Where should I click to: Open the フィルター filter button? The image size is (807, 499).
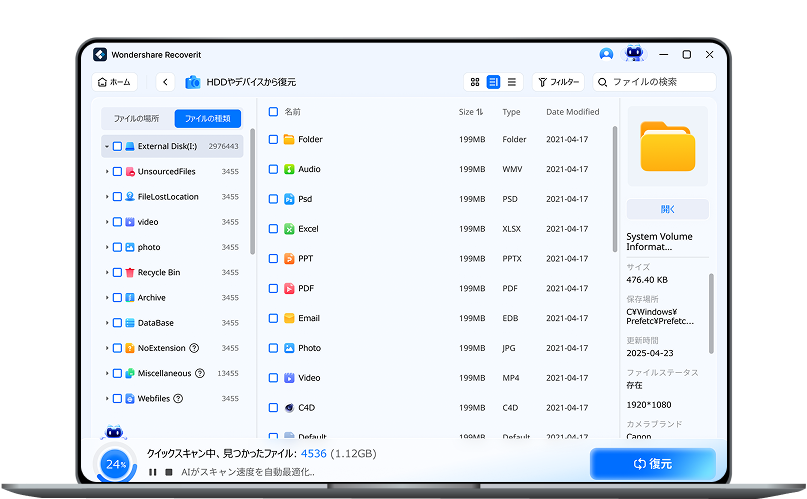[x=558, y=82]
